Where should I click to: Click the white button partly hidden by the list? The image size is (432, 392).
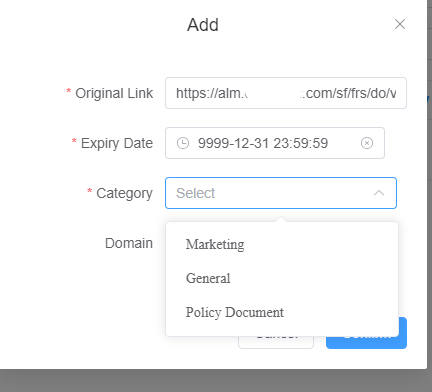click(276, 342)
